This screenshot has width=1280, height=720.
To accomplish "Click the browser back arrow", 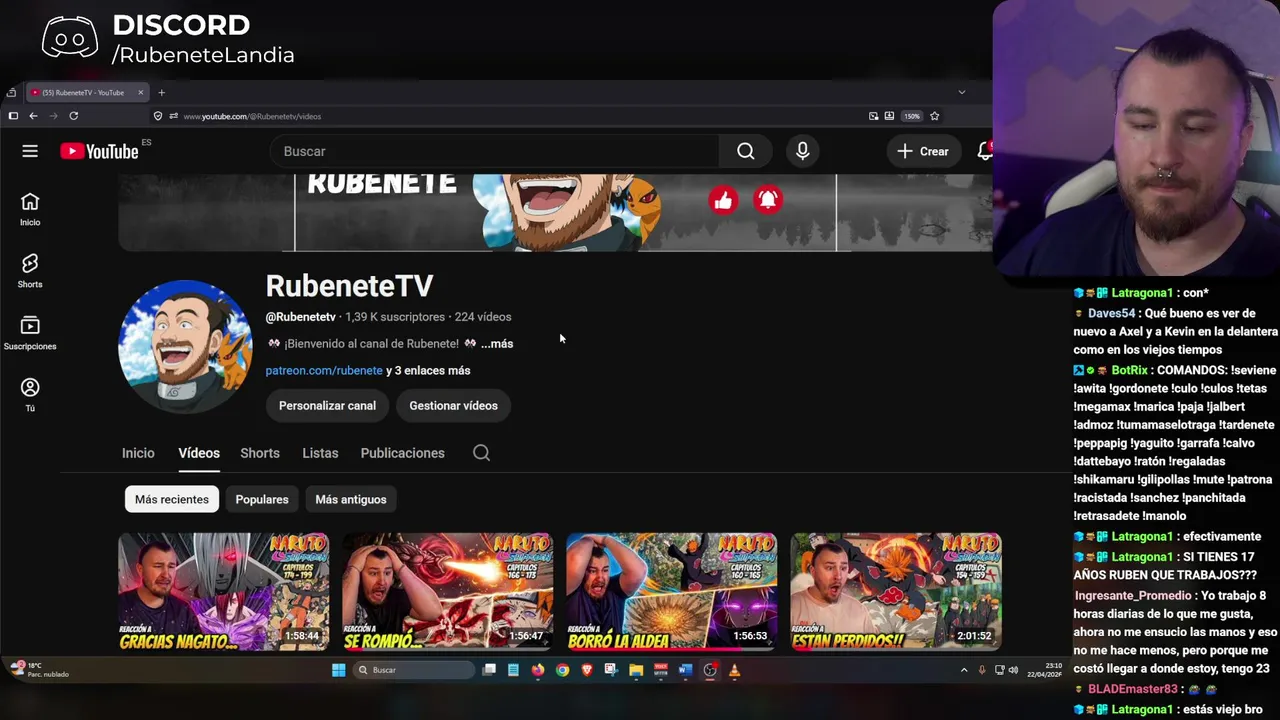I will click(x=33, y=116).
